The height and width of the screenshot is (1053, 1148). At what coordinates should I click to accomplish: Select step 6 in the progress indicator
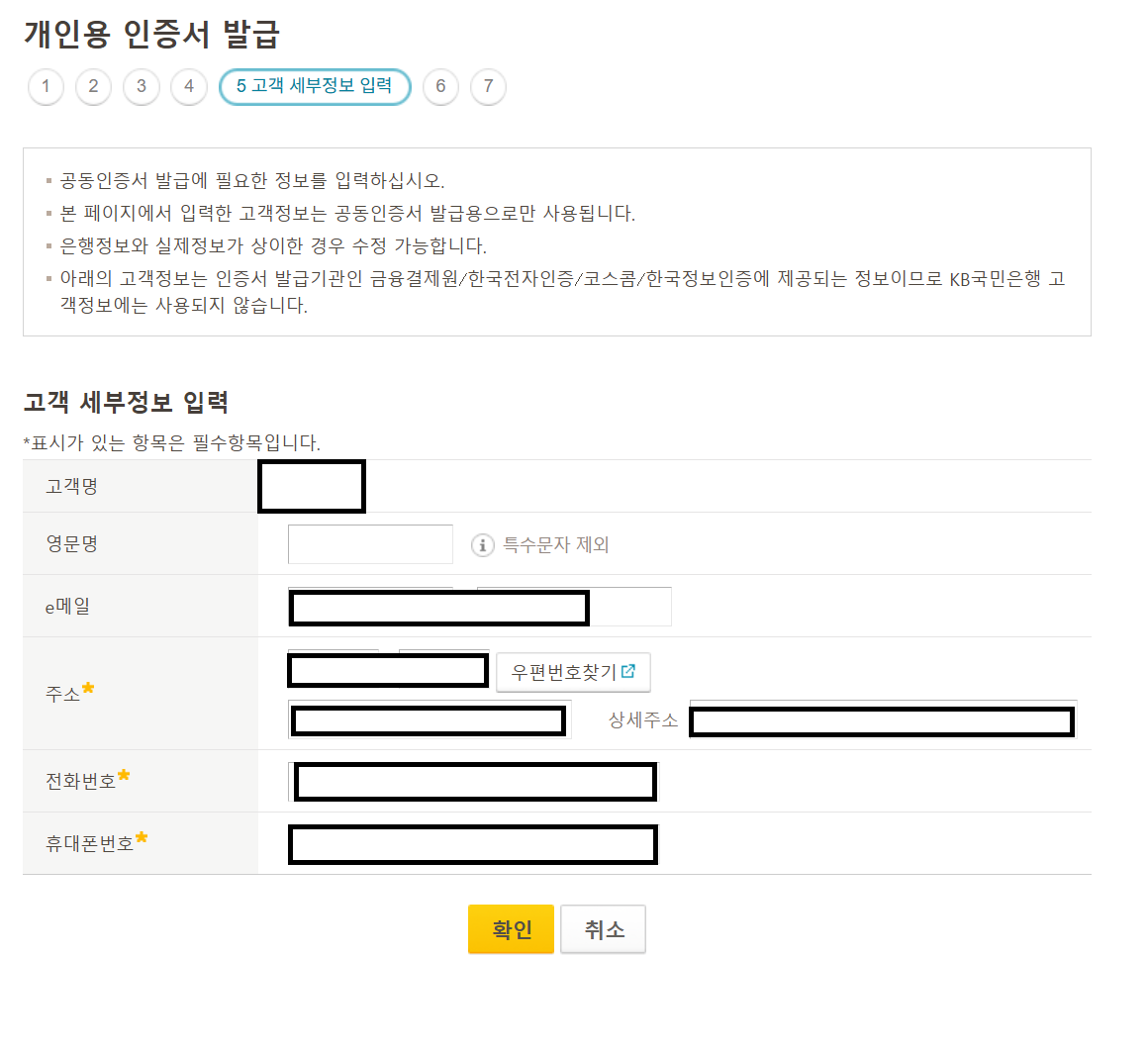(x=440, y=87)
